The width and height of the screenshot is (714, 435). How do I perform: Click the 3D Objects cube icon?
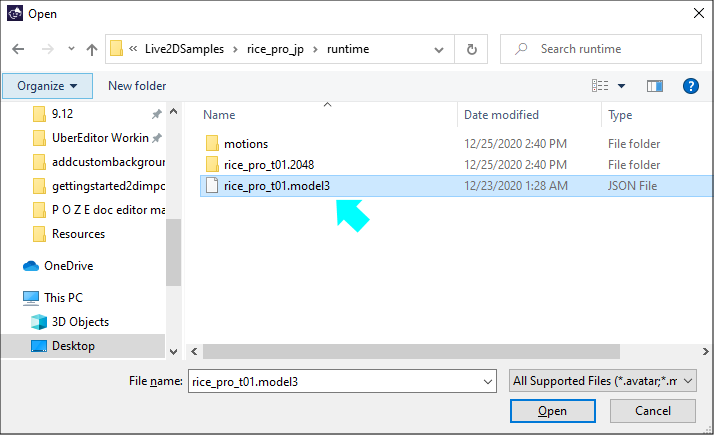[x=39, y=322]
